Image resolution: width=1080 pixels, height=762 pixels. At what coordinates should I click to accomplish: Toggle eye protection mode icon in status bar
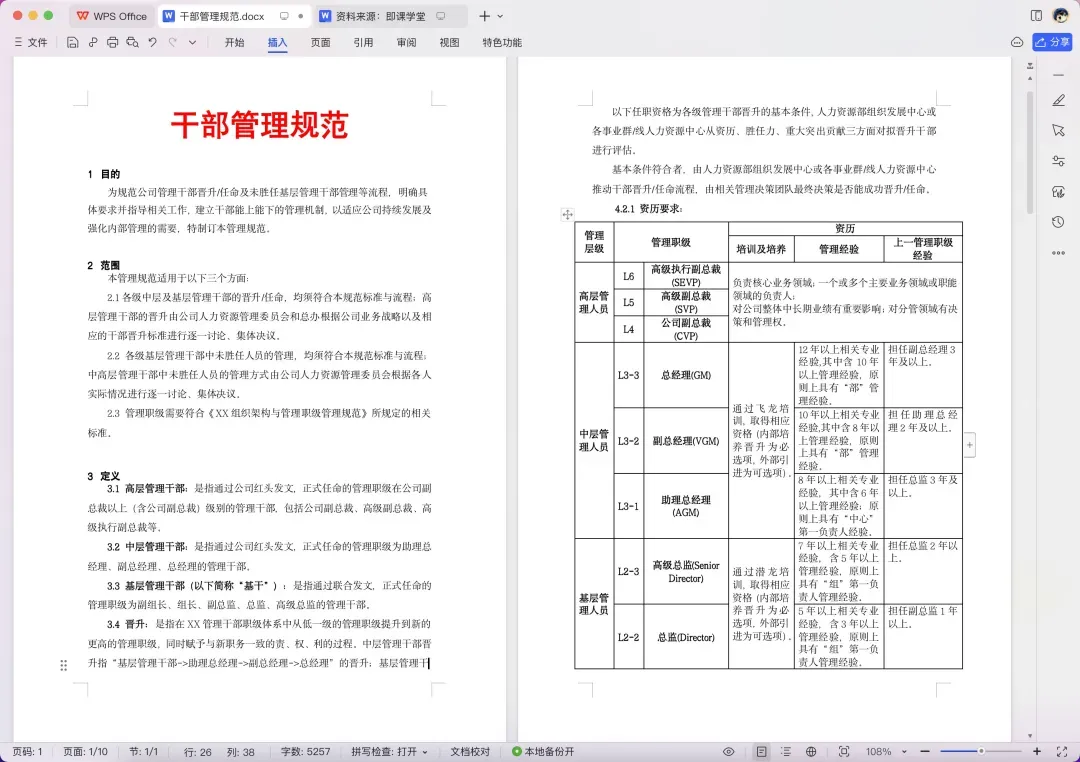click(729, 751)
